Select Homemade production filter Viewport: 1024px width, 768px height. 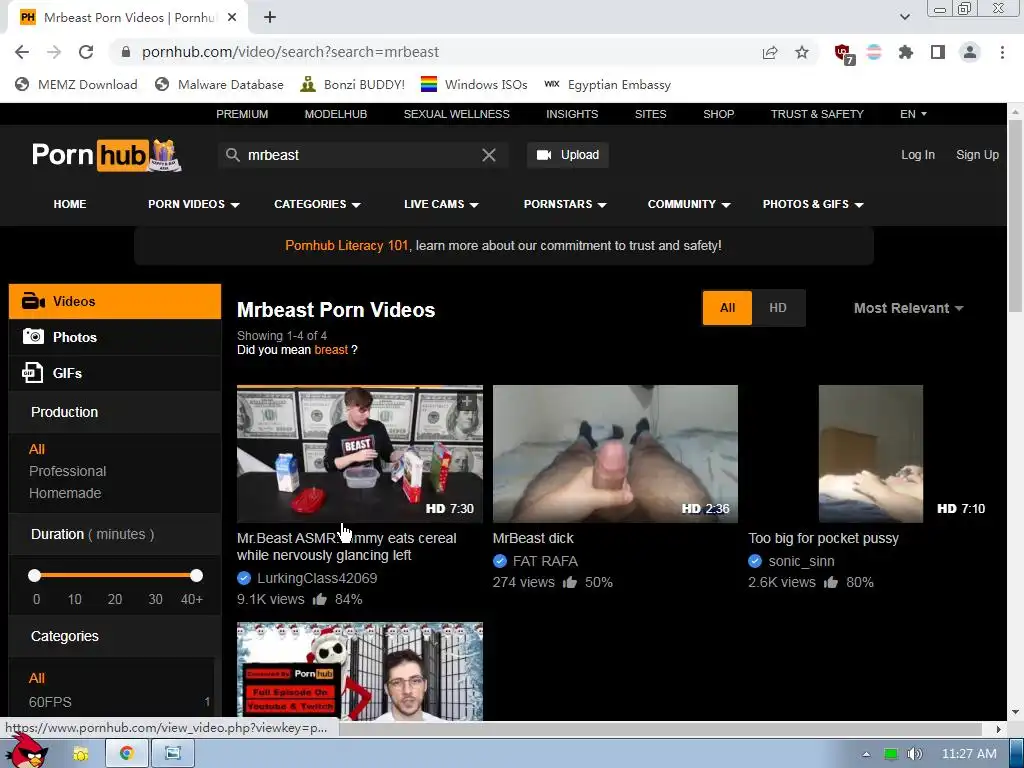[65, 493]
